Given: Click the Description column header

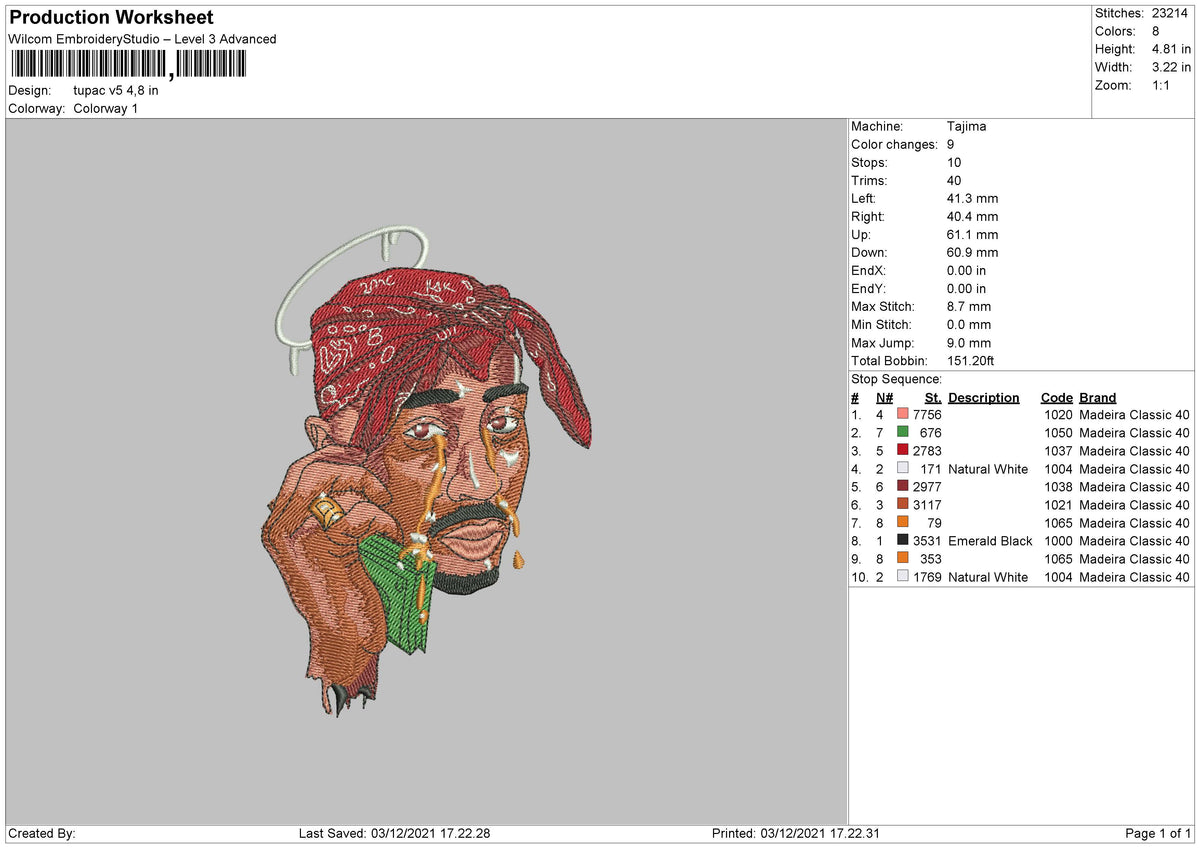Looking at the screenshot, I should pyautogui.click(x=984, y=397).
